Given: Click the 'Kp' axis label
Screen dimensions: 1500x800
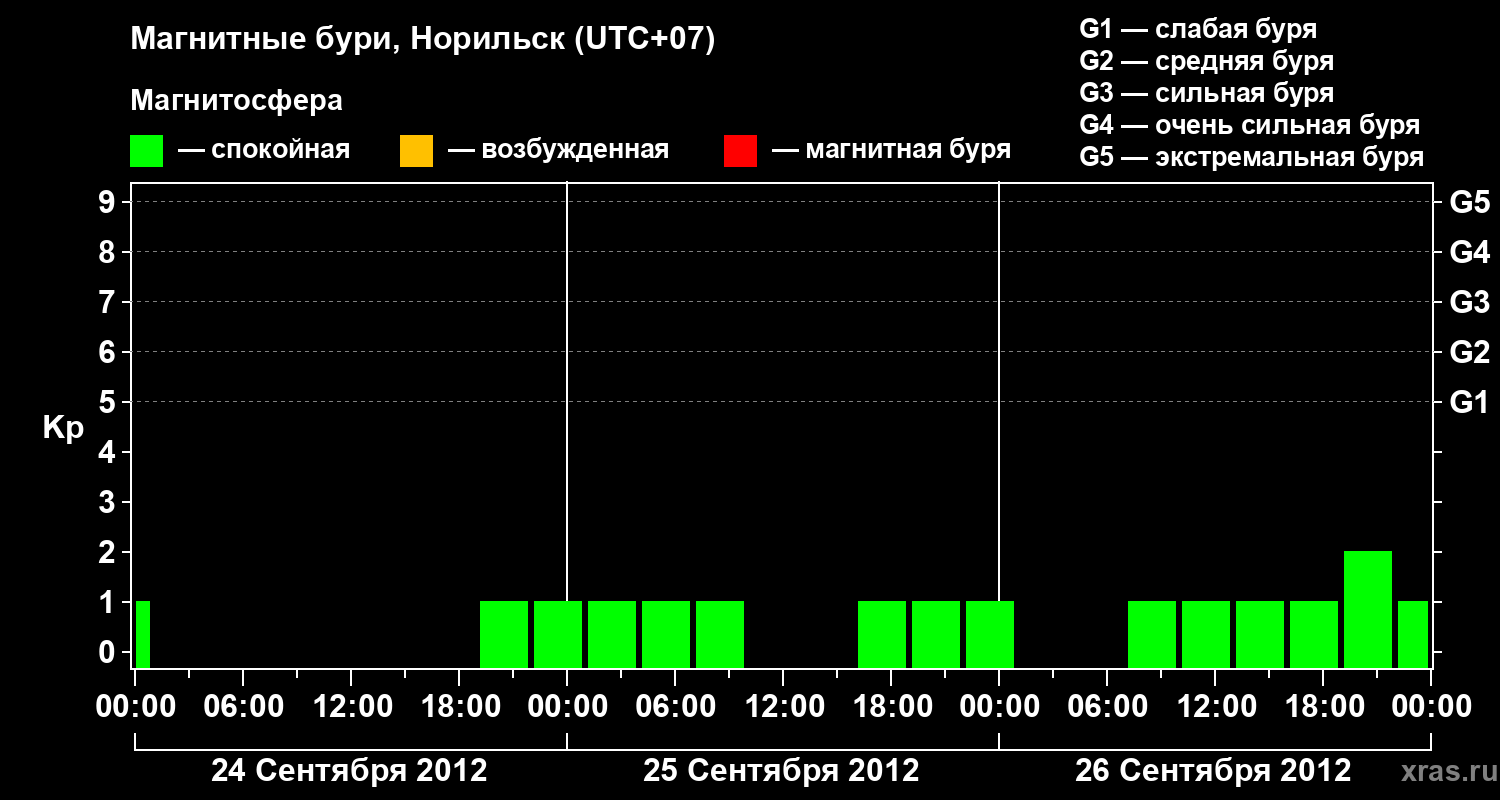Looking at the screenshot, I should (x=63, y=428).
